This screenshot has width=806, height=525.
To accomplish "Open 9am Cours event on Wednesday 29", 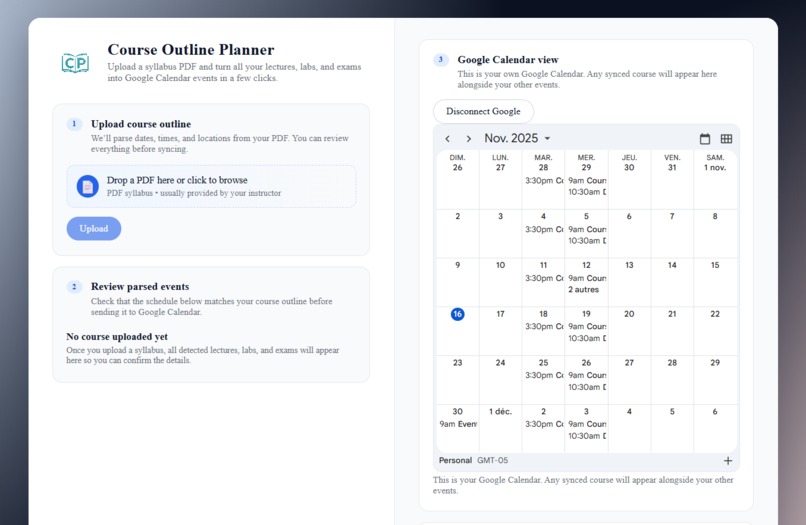I will click(x=587, y=180).
